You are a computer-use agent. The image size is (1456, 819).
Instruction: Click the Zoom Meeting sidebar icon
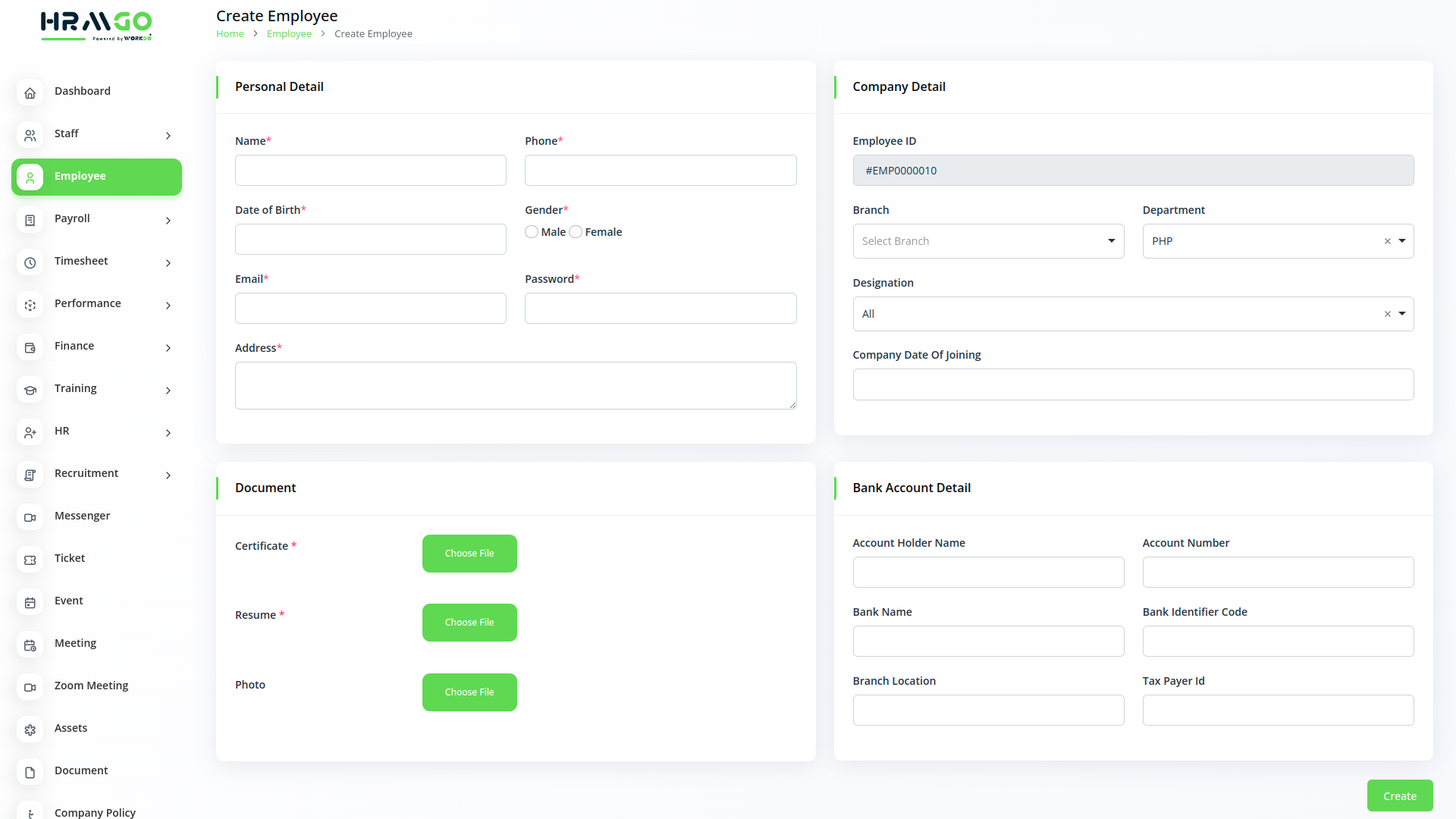[30, 687]
